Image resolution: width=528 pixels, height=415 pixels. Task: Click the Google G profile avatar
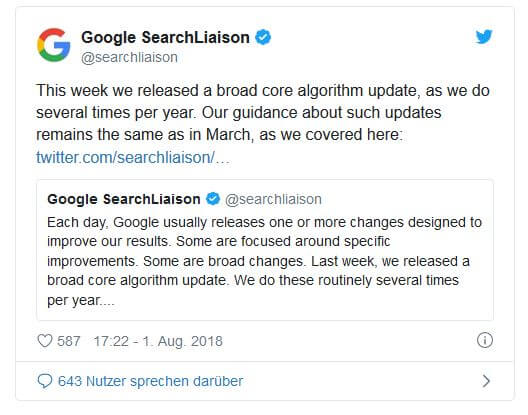[54, 45]
